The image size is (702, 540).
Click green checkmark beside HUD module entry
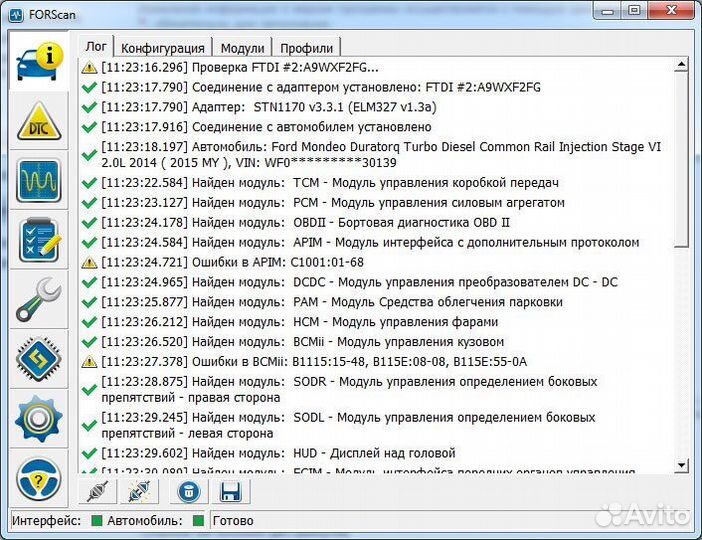pyautogui.click(x=90, y=454)
